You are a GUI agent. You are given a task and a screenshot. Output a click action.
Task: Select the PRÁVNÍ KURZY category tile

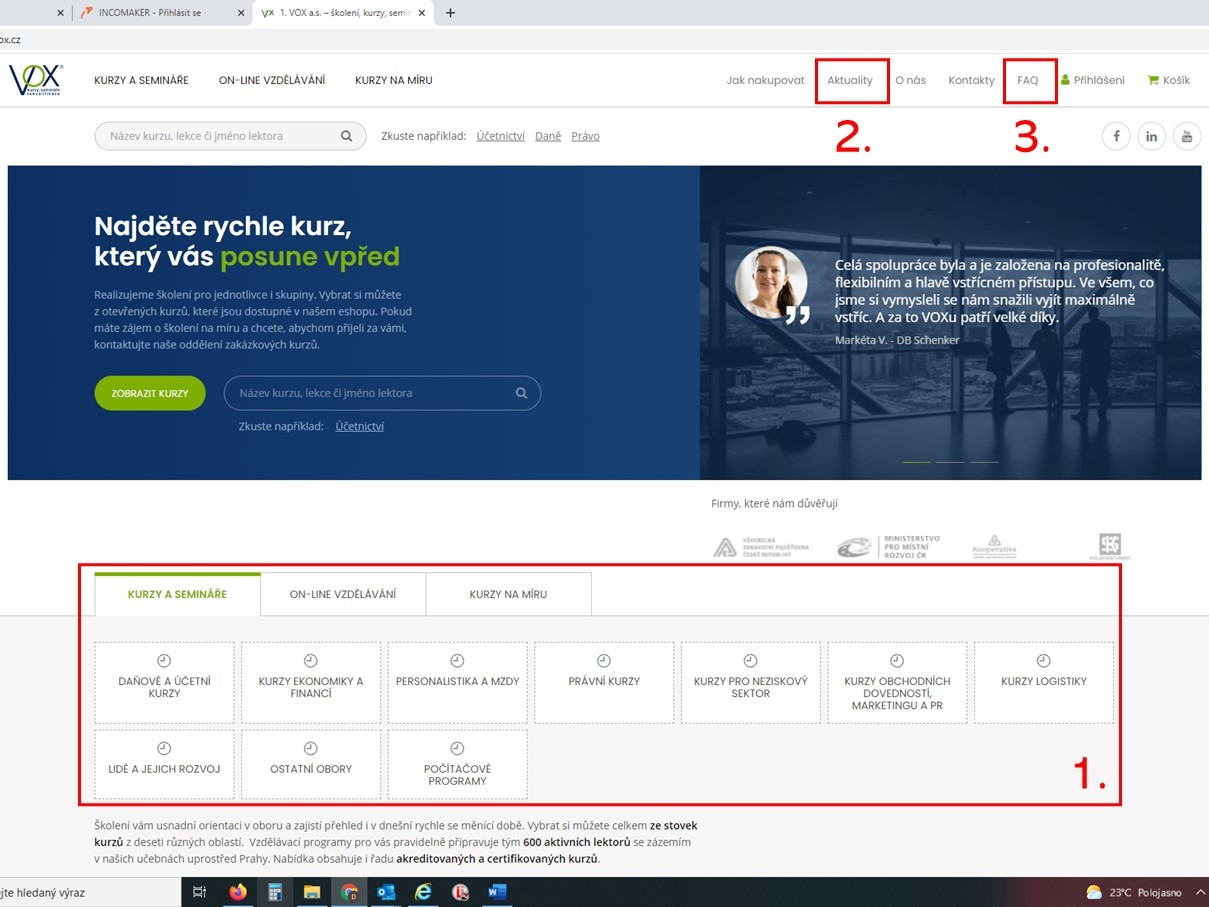click(604, 682)
